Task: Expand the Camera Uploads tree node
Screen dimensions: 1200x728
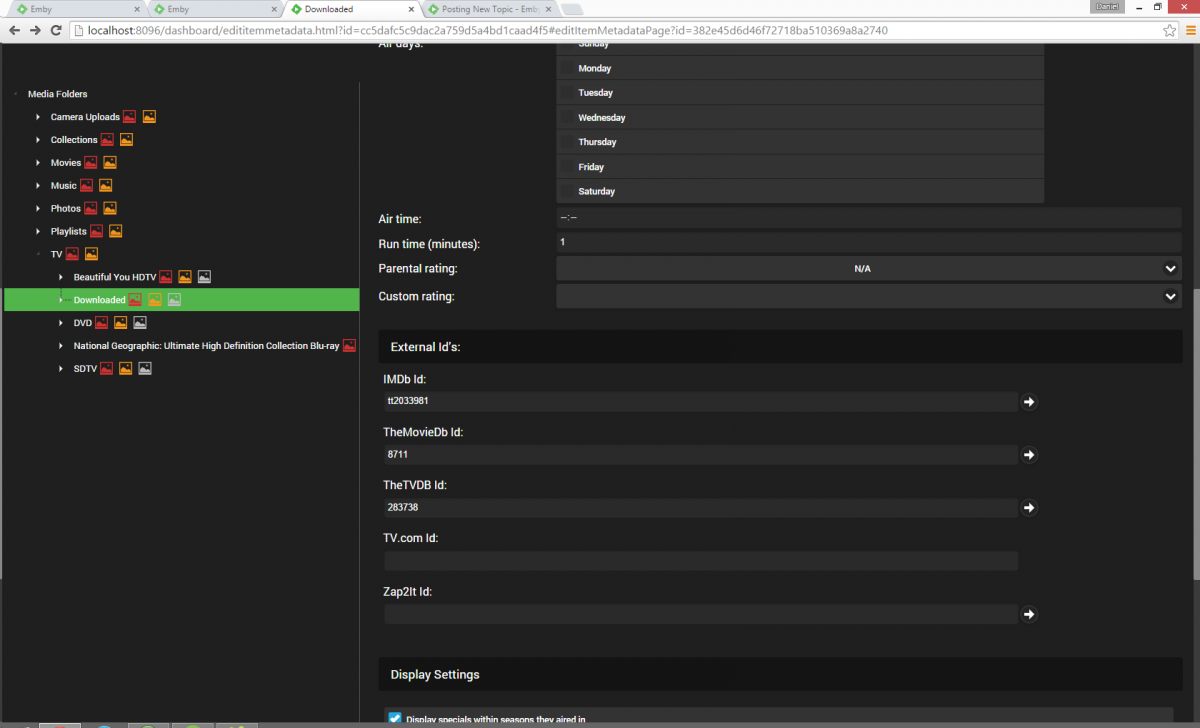Action: 38,117
